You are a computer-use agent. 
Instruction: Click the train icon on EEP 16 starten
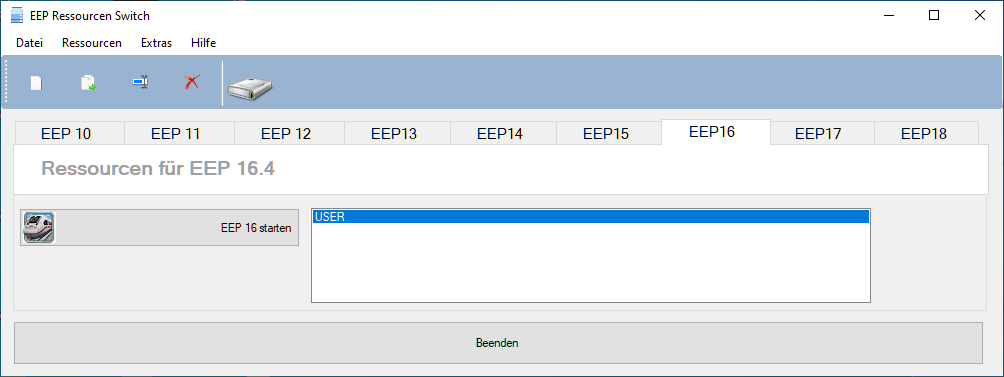tap(39, 227)
